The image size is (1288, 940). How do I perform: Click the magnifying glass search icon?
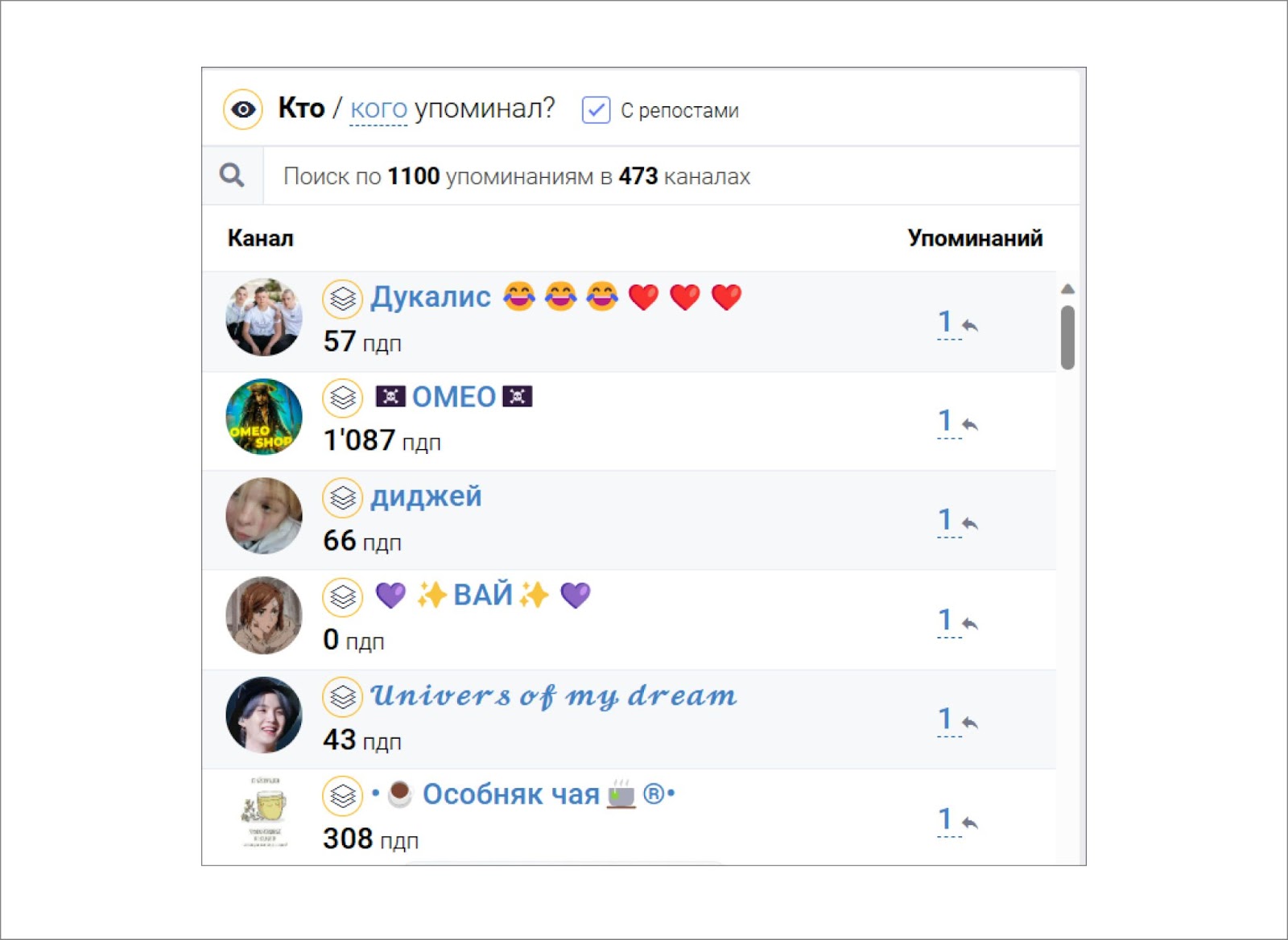[232, 175]
